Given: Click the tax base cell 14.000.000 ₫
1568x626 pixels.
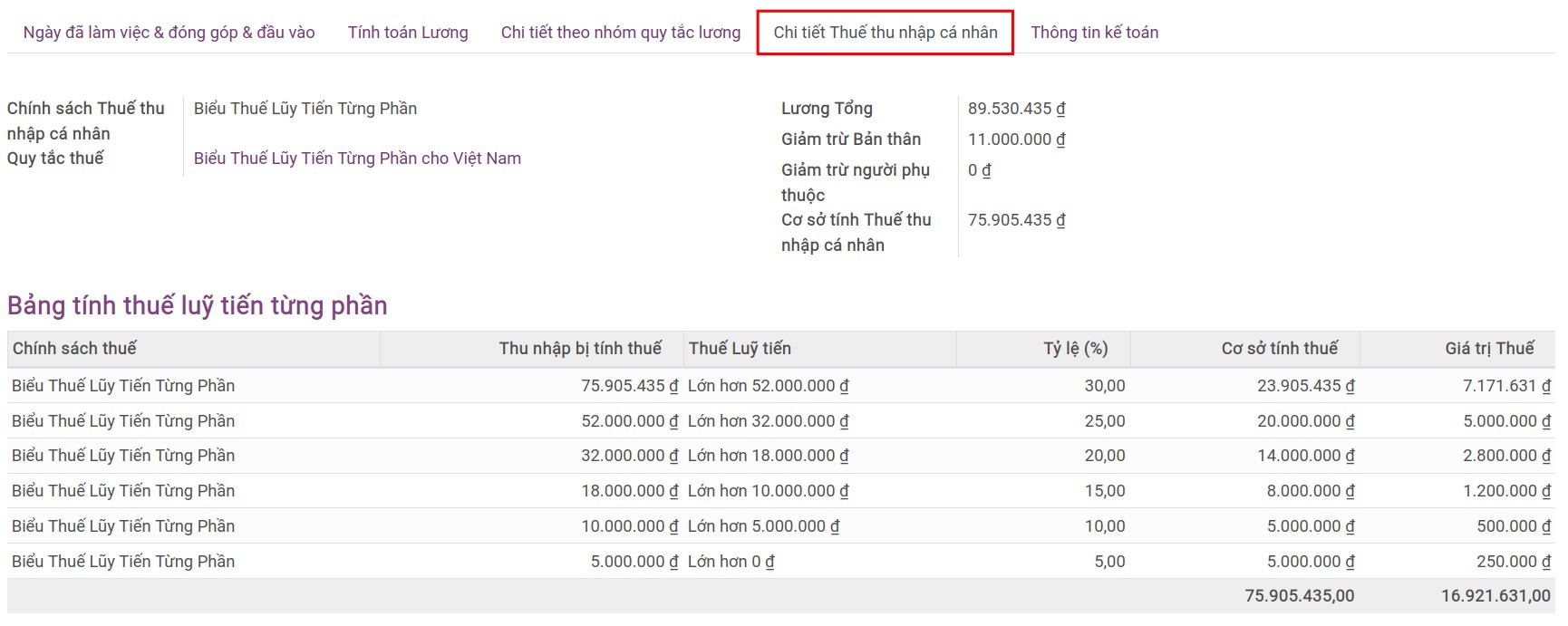Looking at the screenshot, I should [1306, 456].
